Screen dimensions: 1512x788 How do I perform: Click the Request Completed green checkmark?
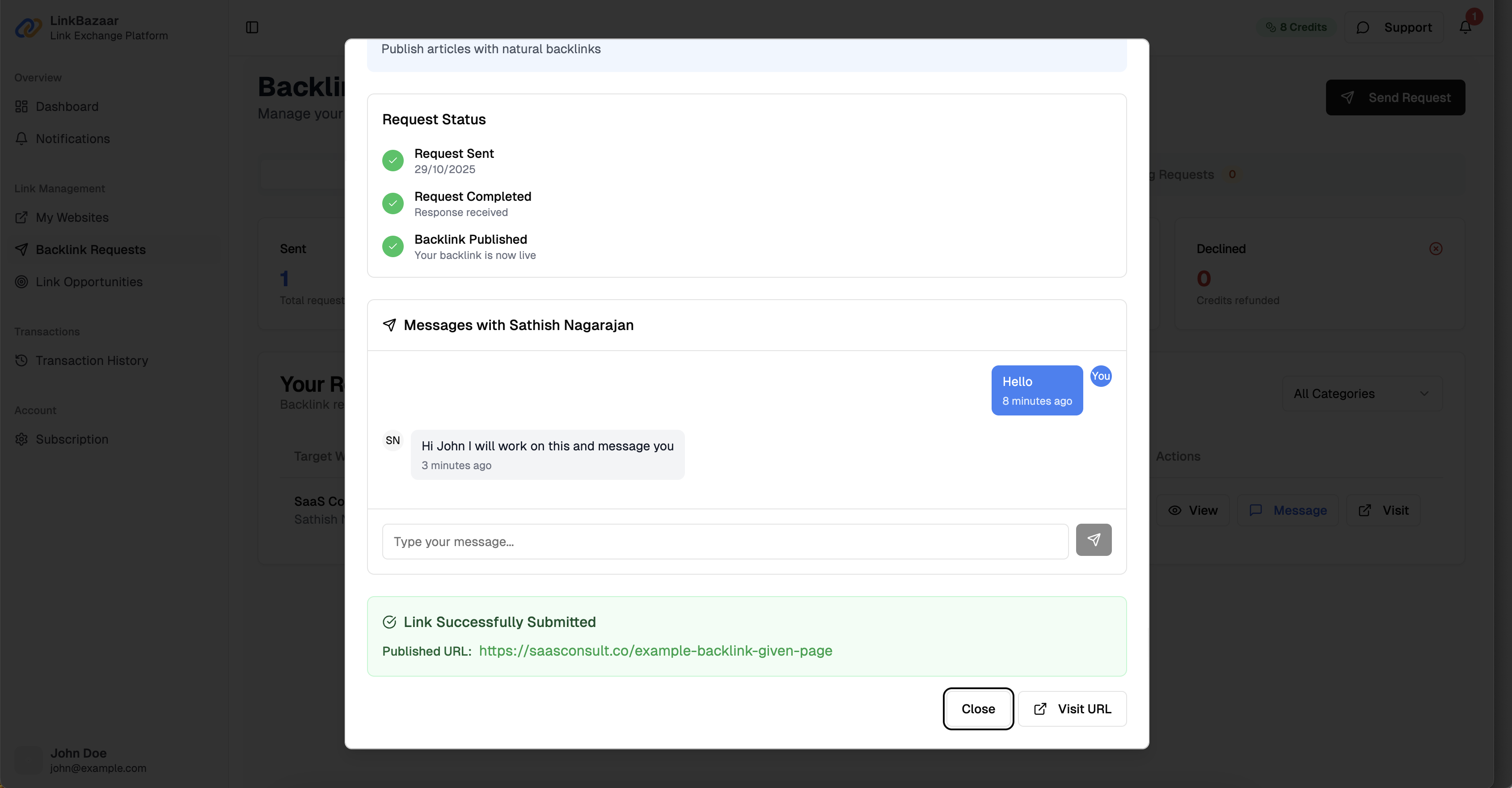click(x=393, y=203)
